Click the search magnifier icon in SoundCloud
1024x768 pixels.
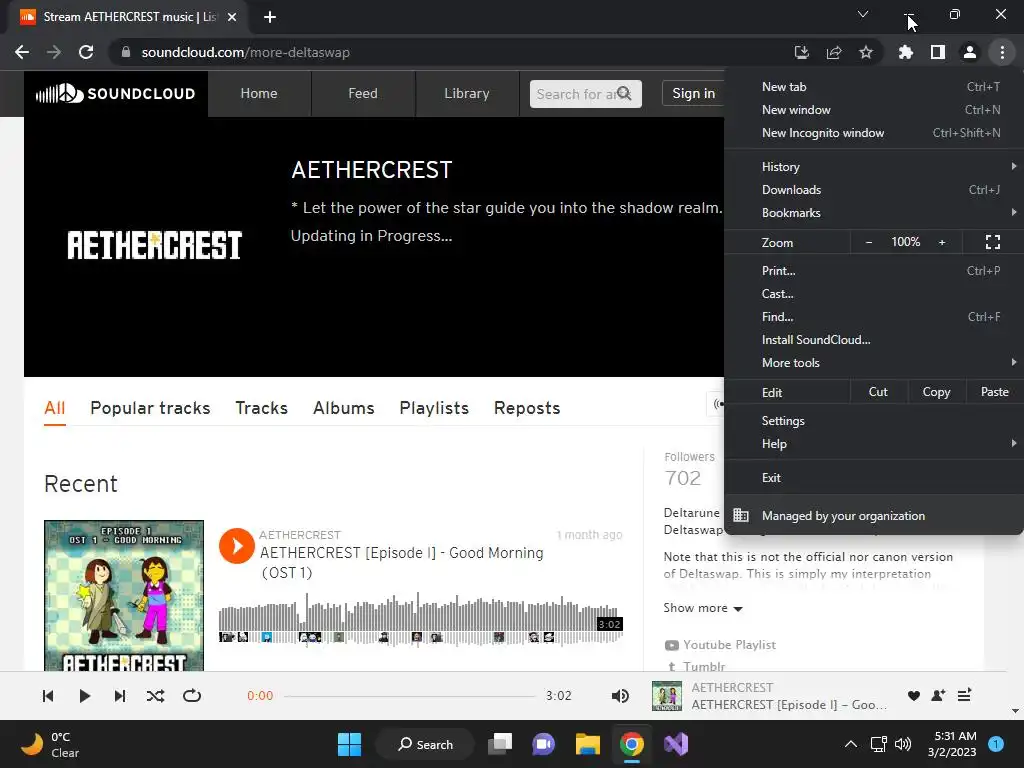tap(624, 93)
